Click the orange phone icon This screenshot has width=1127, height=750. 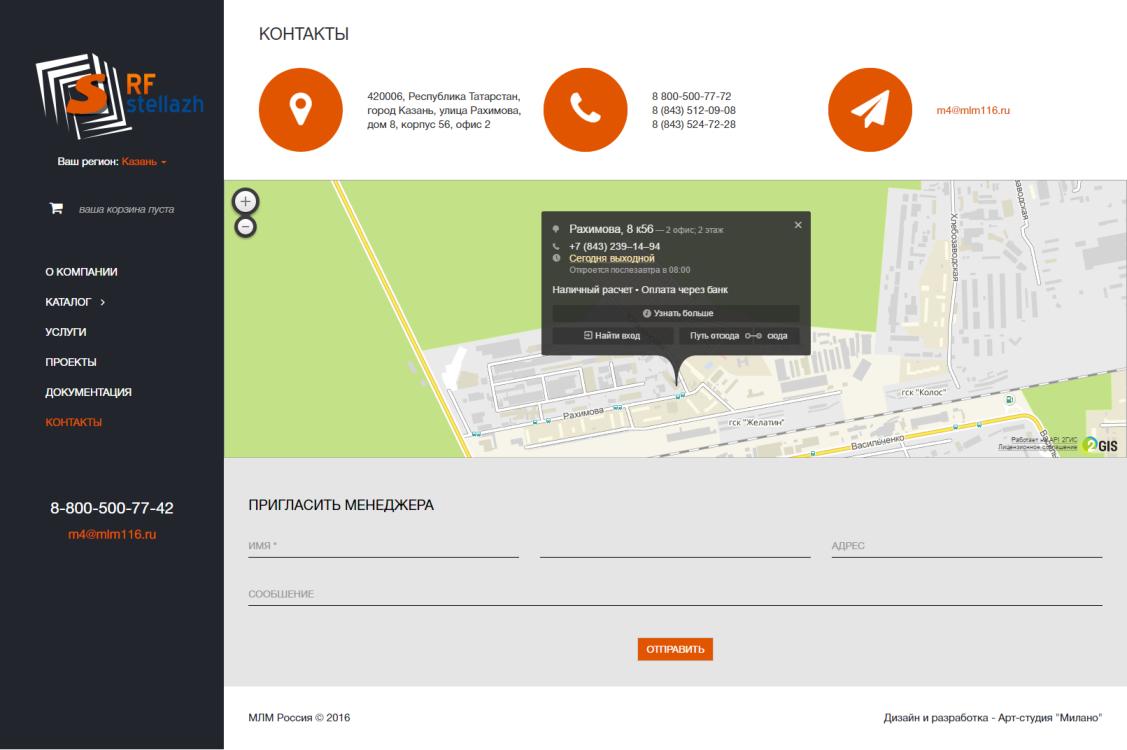[584, 110]
